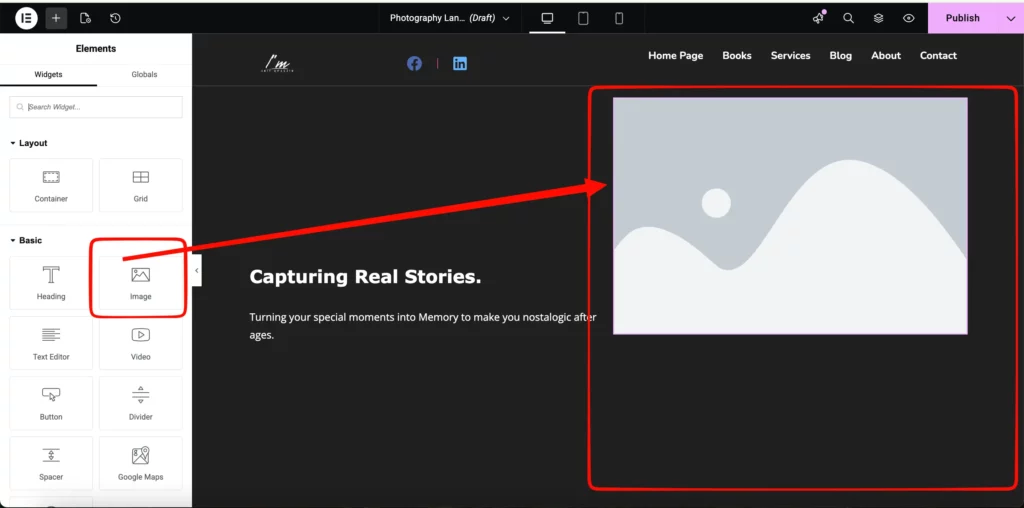Click the plus add element button

(56, 18)
